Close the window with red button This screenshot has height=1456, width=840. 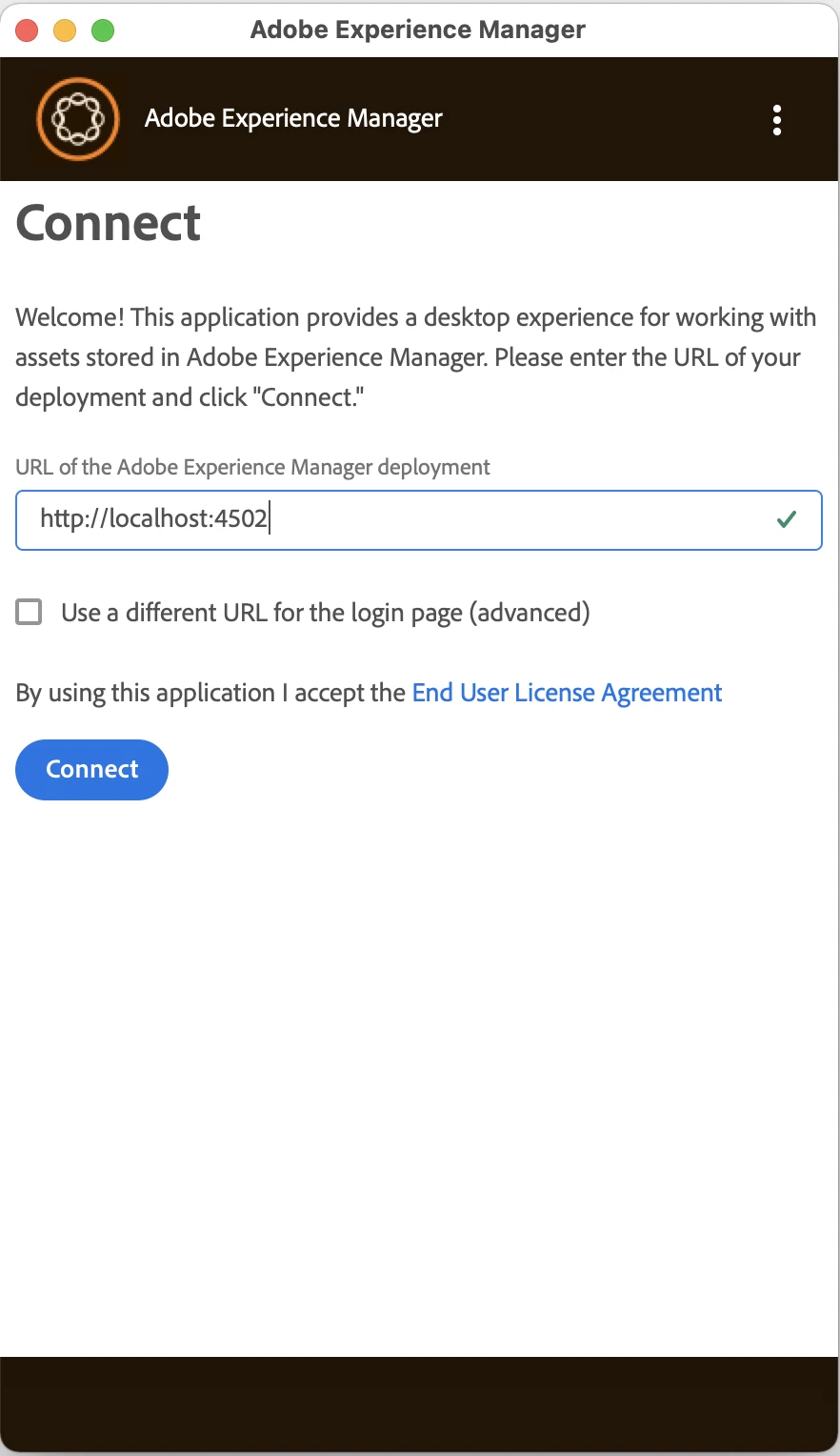click(28, 30)
